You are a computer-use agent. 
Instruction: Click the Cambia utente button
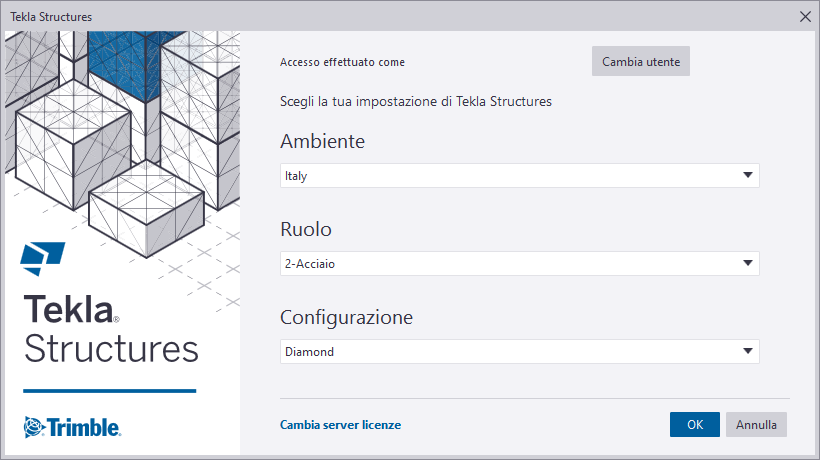[x=641, y=61]
